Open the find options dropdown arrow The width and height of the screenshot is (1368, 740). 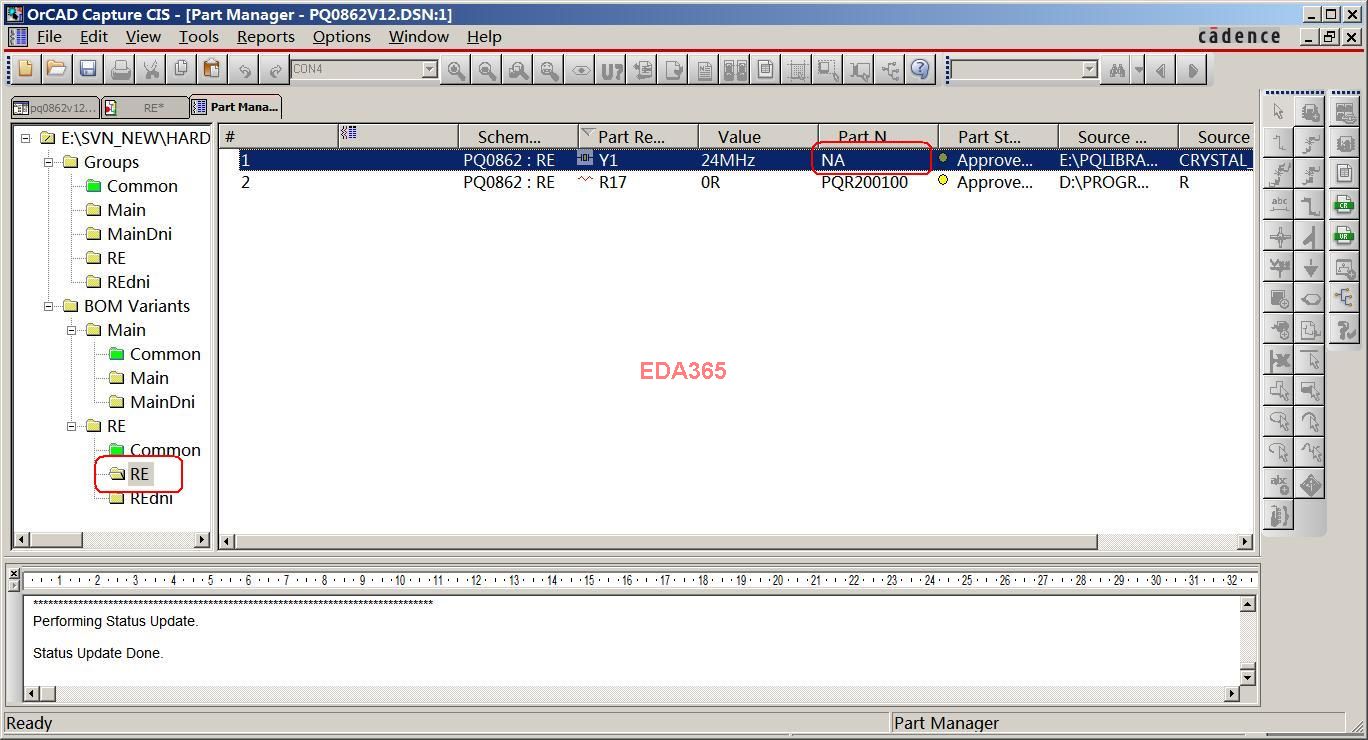[x=1138, y=70]
